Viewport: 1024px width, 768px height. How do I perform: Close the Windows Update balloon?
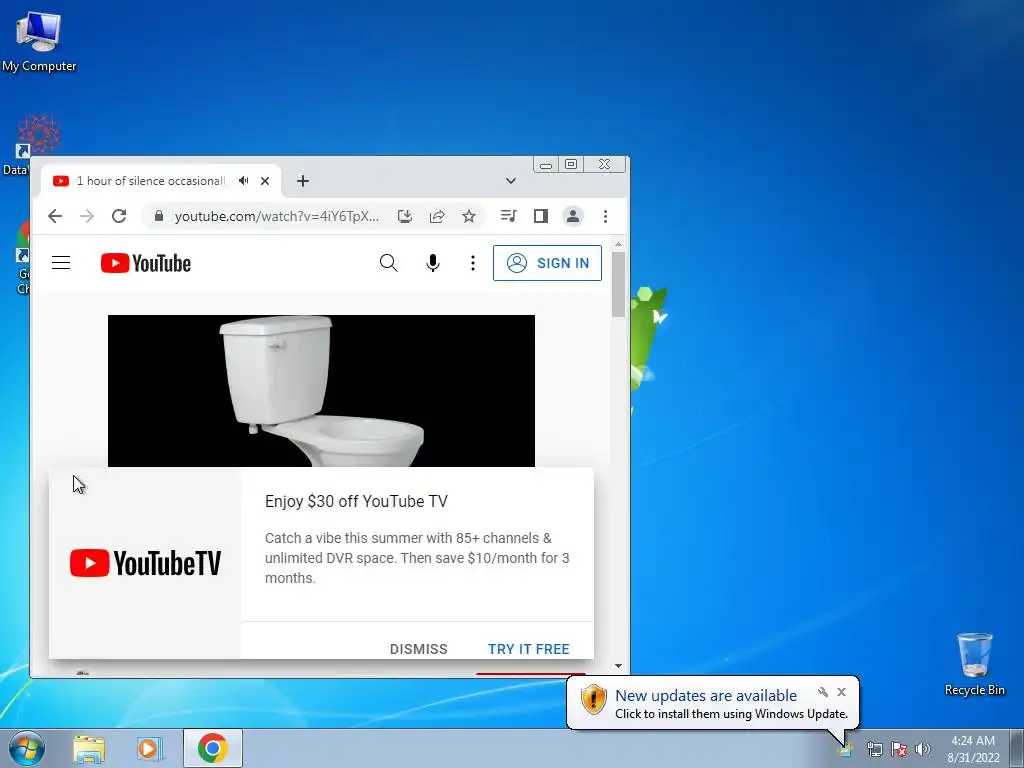click(x=841, y=692)
